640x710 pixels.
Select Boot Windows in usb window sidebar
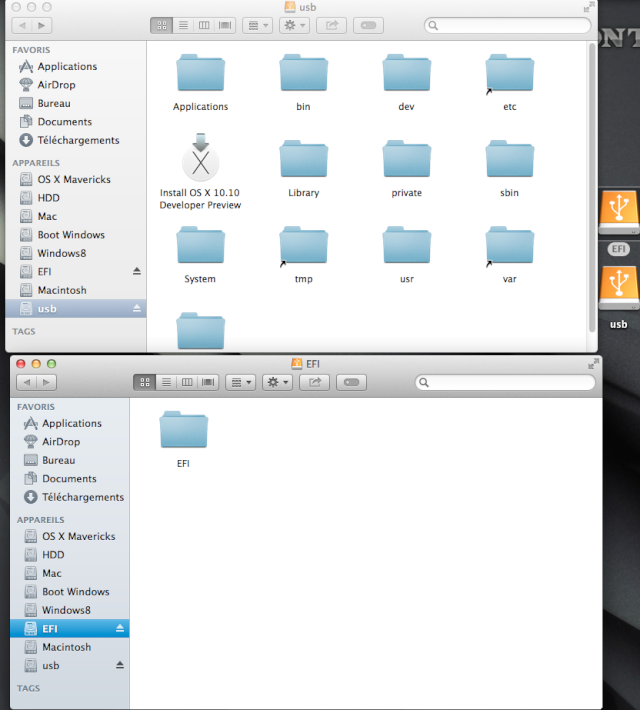(76, 235)
